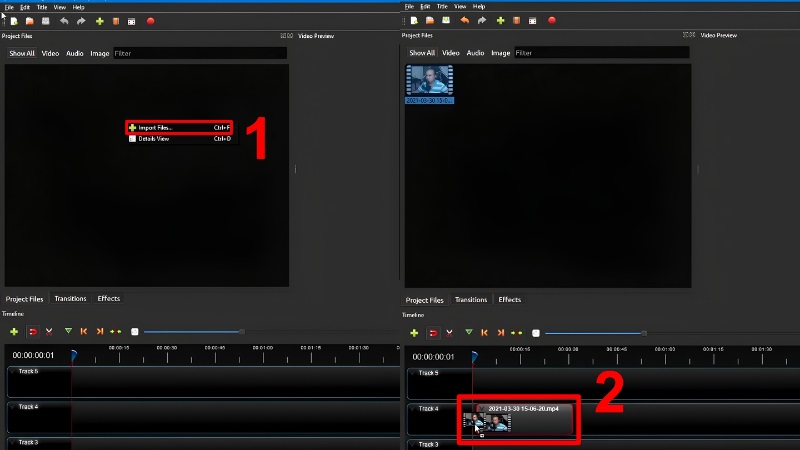800x450 pixels.
Task: Click Filter text field in left window
Action: coord(200,53)
